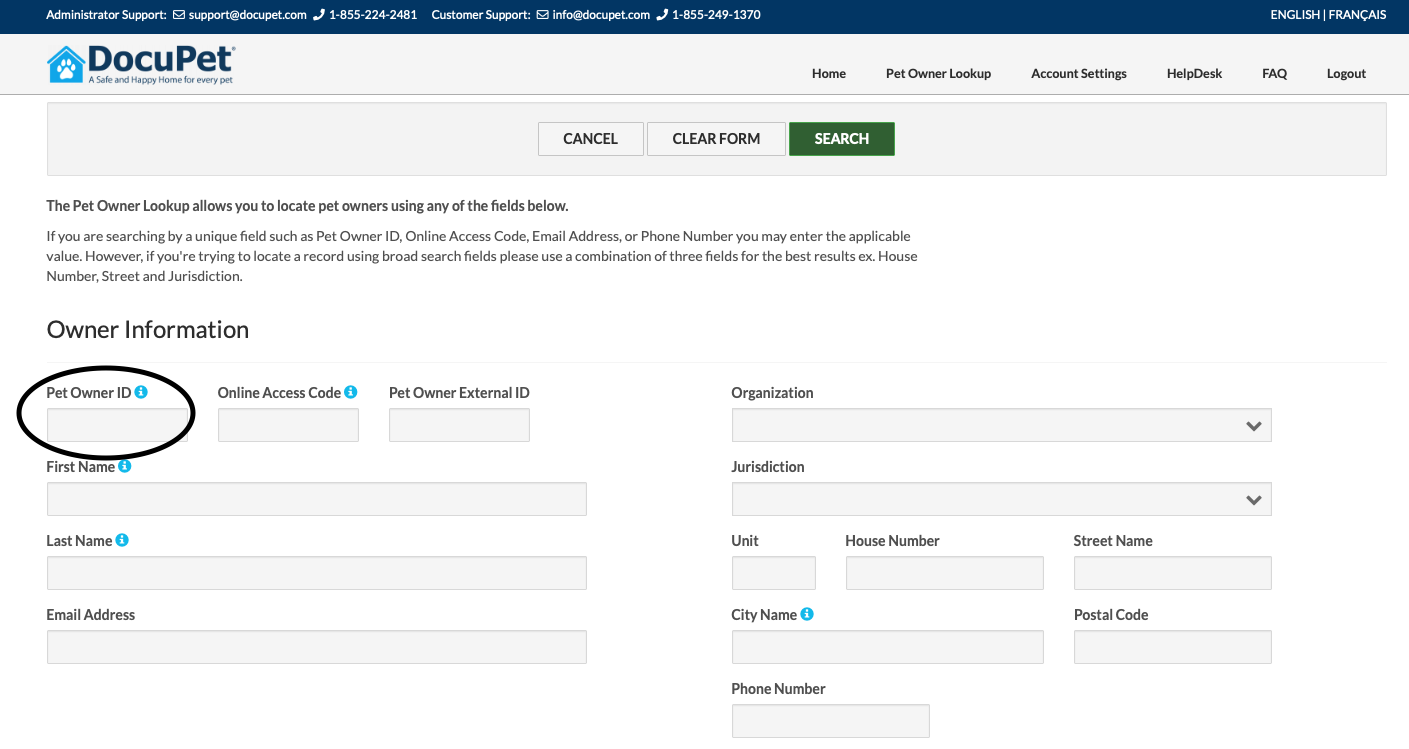Screen dimensions: 1409x749
Task: Go to the Home menu item
Action: click(x=828, y=73)
